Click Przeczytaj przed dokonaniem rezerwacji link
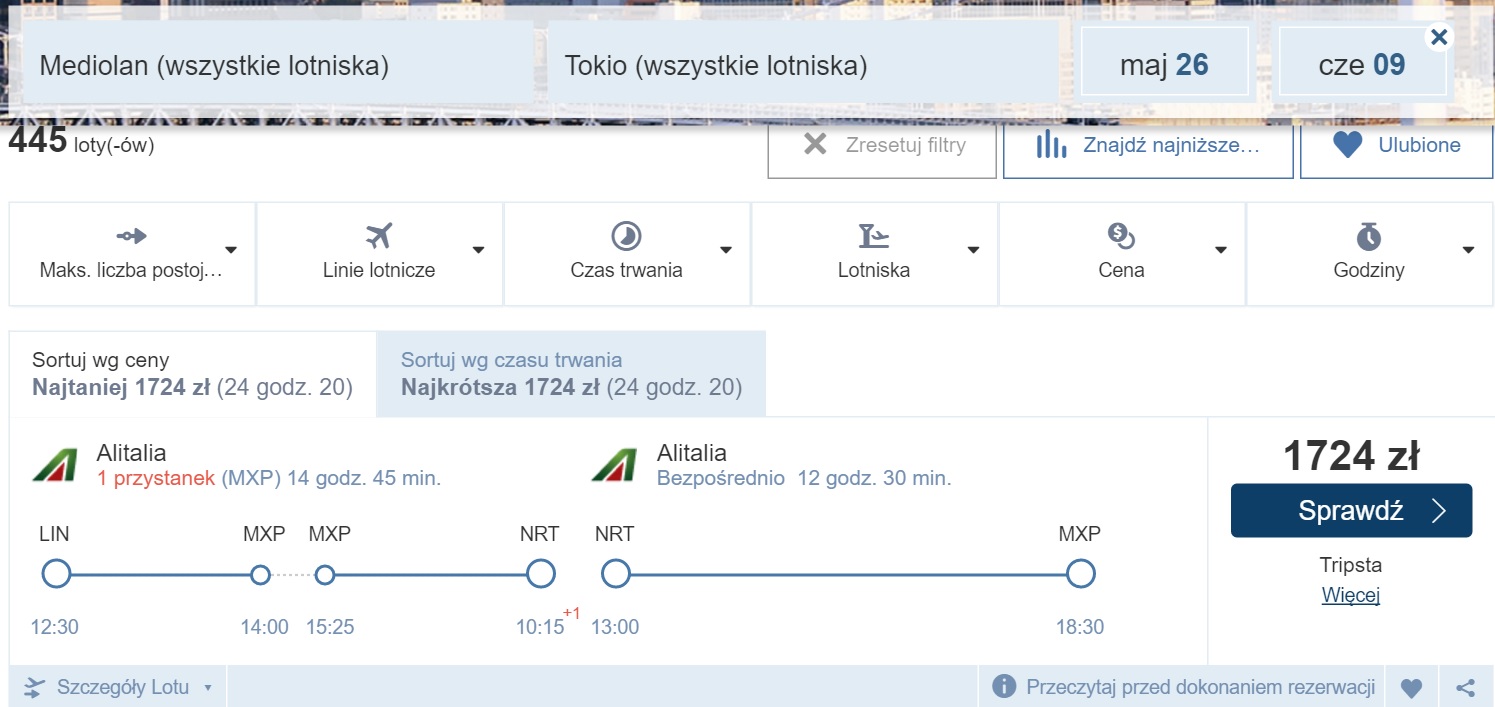This screenshot has width=1495, height=707. pyautogui.click(x=1200, y=687)
